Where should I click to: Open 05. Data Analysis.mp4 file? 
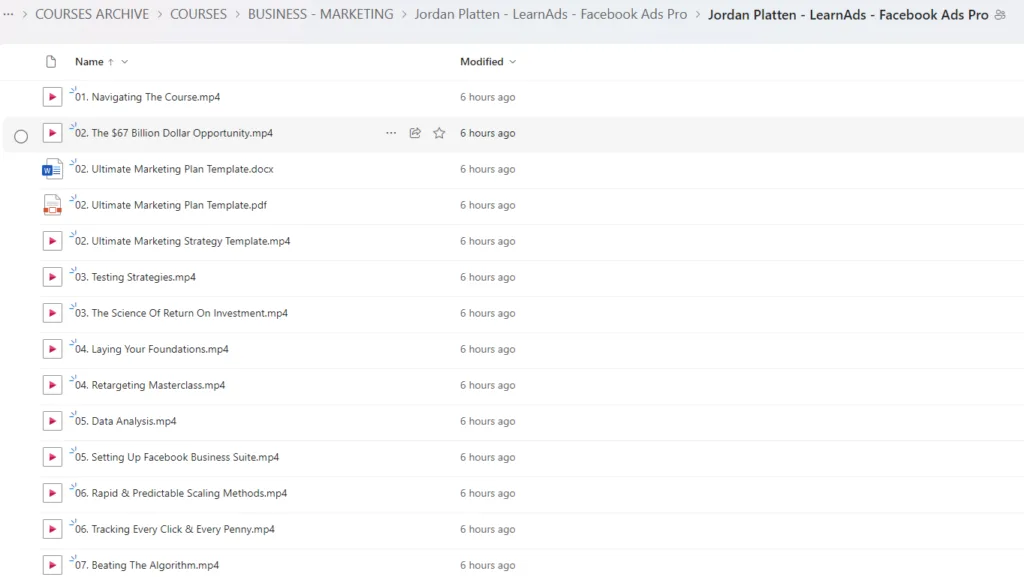point(126,421)
